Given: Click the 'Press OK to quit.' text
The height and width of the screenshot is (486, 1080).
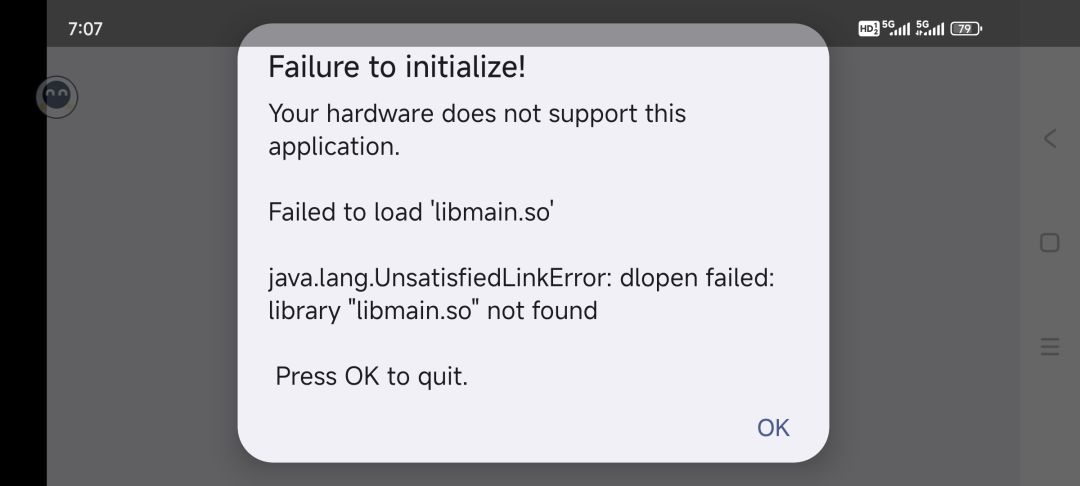Looking at the screenshot, I should pyautogui.click(x=371, y=377).
